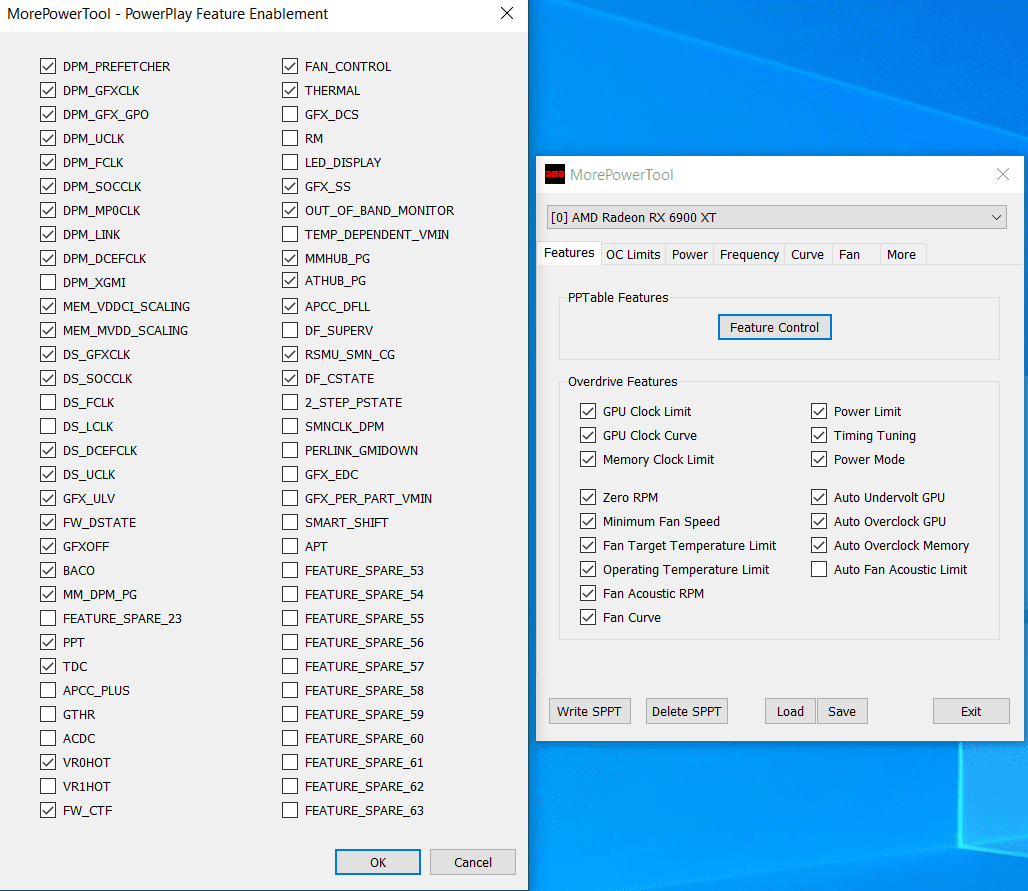Enable Auto Fan Acoustic Limit

click(x=819, y=569)
